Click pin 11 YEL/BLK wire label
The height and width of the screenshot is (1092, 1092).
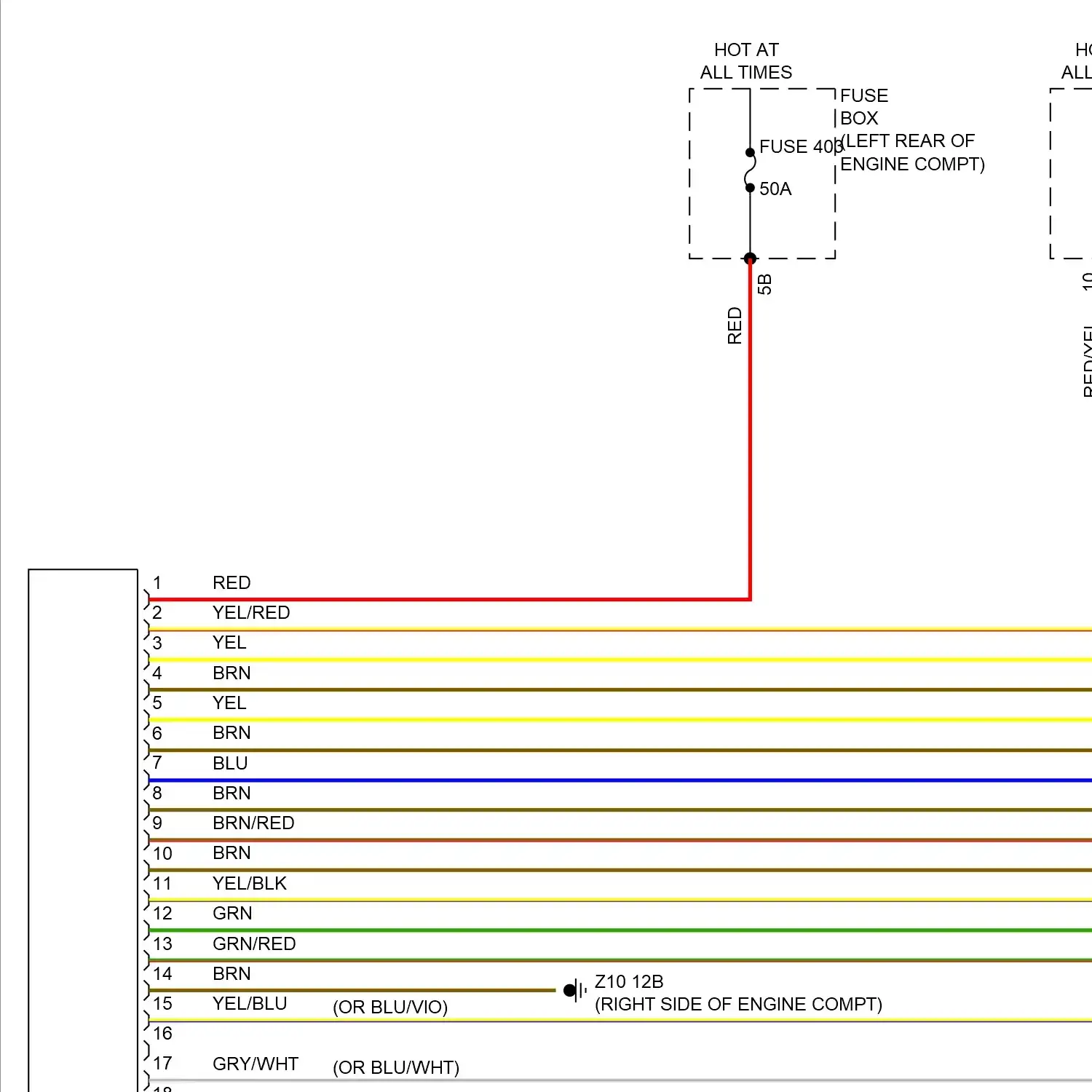[250, 883]
